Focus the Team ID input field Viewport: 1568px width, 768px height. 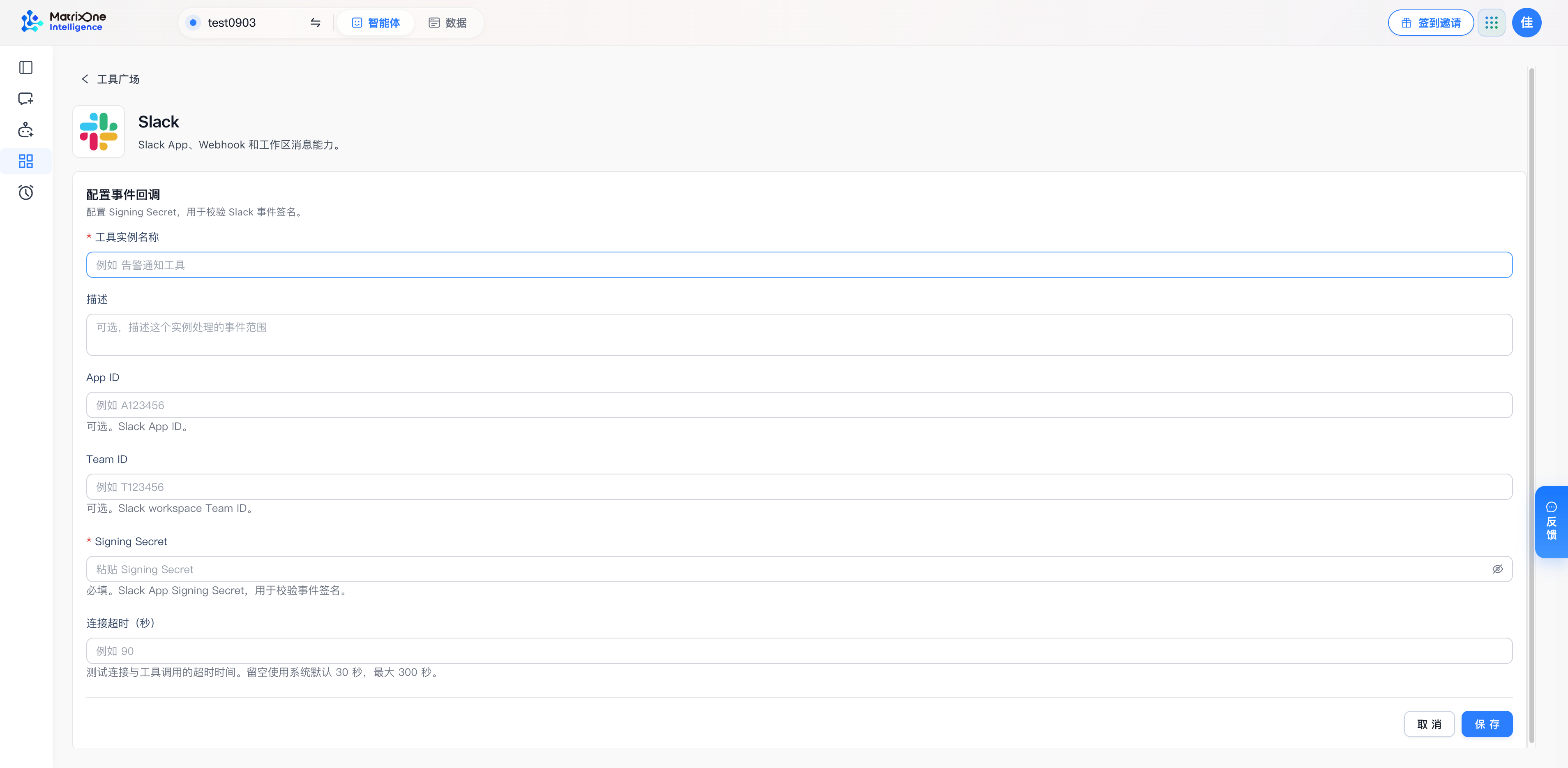point(799,487)
